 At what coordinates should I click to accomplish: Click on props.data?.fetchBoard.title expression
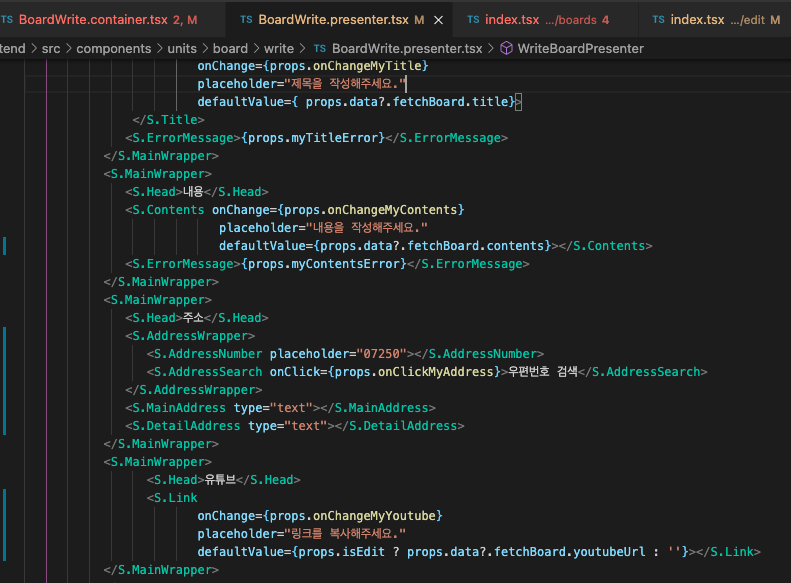pyautogui.click(x=407, y=102)
